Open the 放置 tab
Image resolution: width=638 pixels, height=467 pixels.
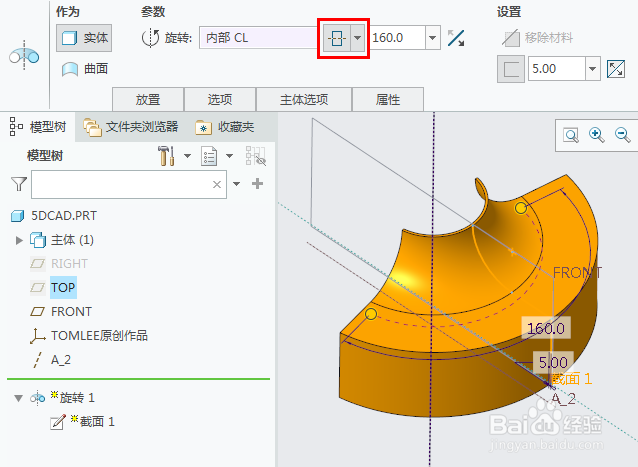click(x=148, y=99)
